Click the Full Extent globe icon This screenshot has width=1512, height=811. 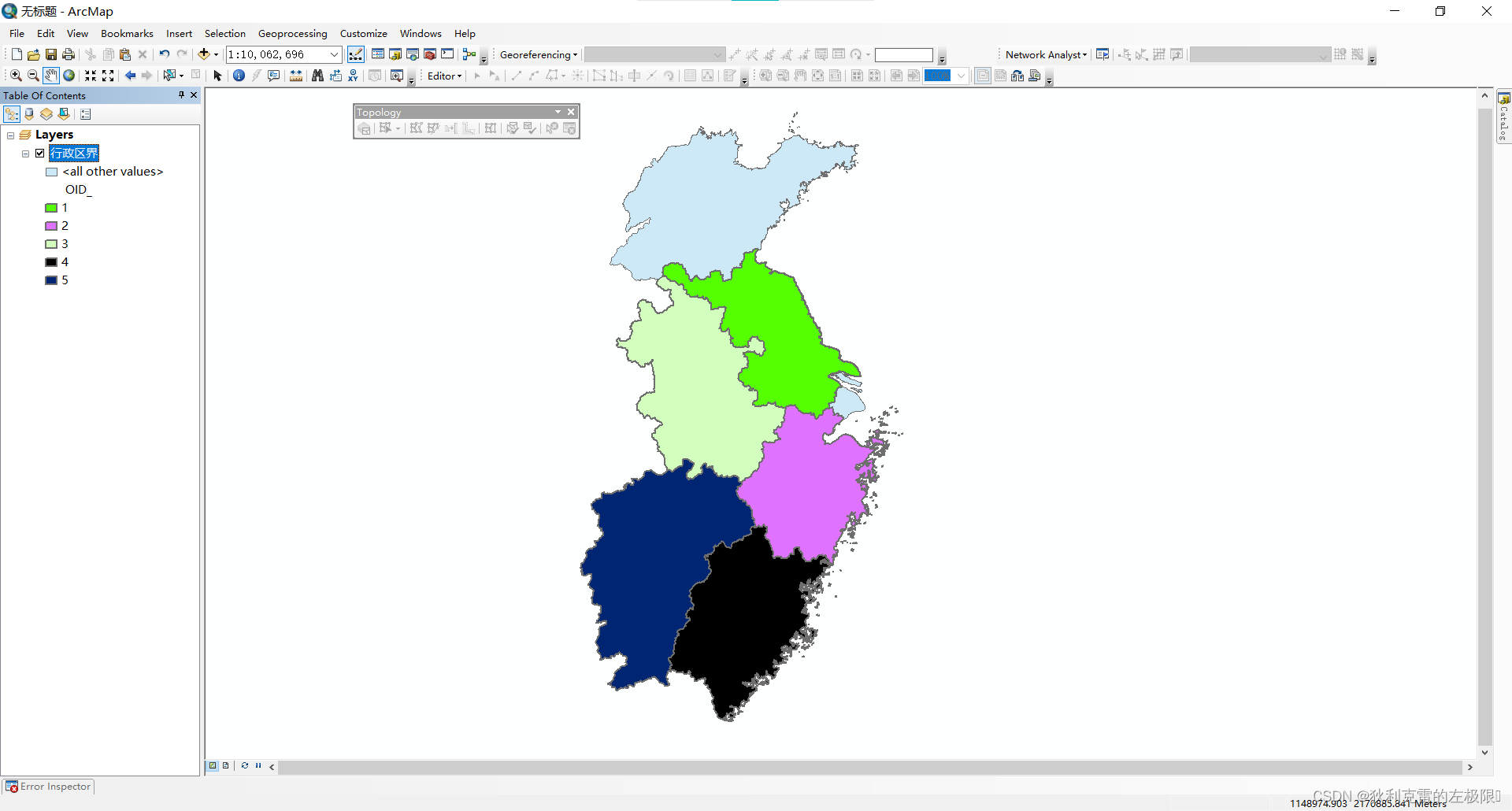pyautogui.click(x=69, y=75)
